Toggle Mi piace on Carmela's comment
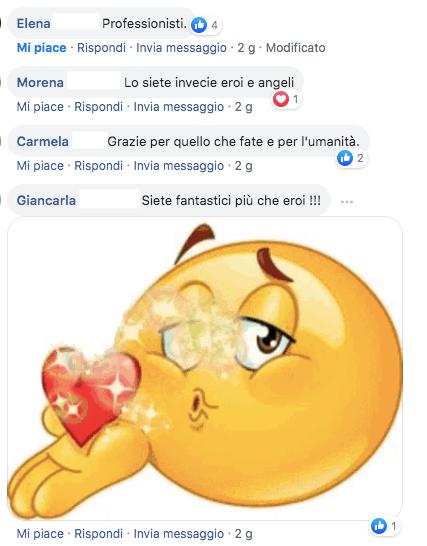This screenshot has height=546, width=427. coord(40,165)
